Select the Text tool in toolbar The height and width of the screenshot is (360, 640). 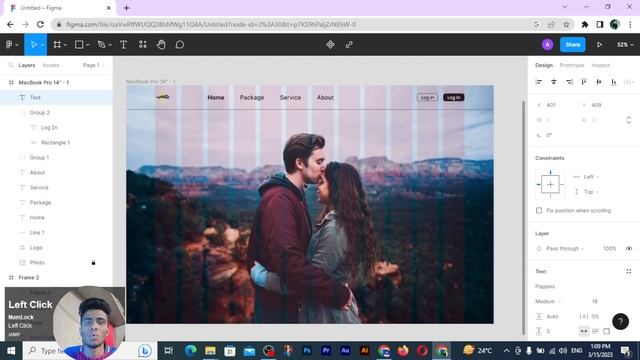123,44
